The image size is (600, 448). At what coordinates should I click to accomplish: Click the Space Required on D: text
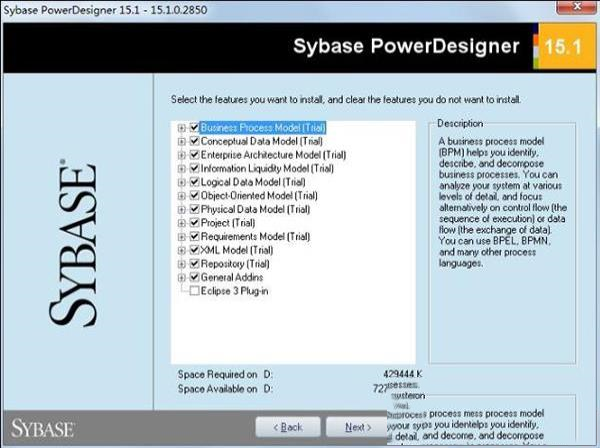point(225,375)
